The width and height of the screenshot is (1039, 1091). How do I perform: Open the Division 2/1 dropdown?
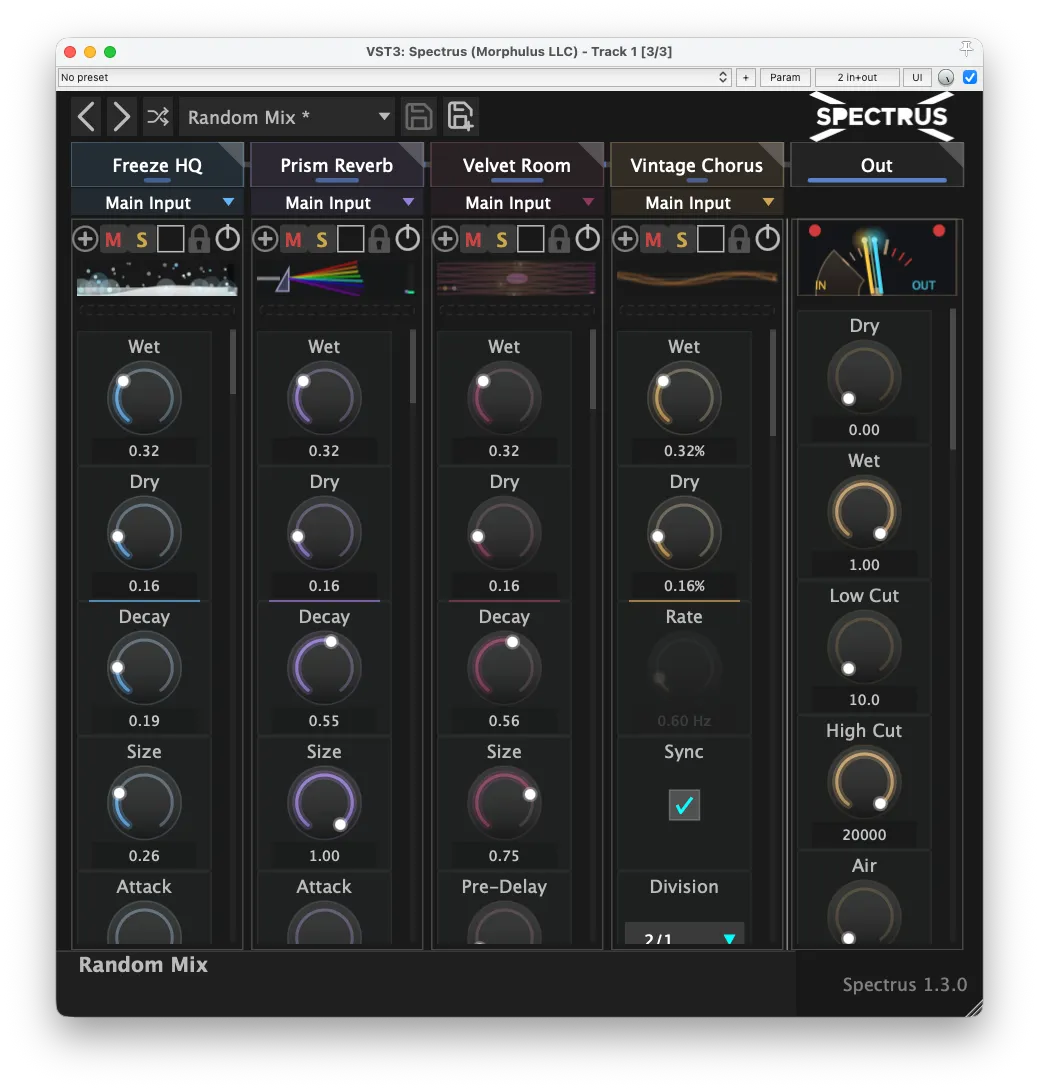click(x=684, y=934)
